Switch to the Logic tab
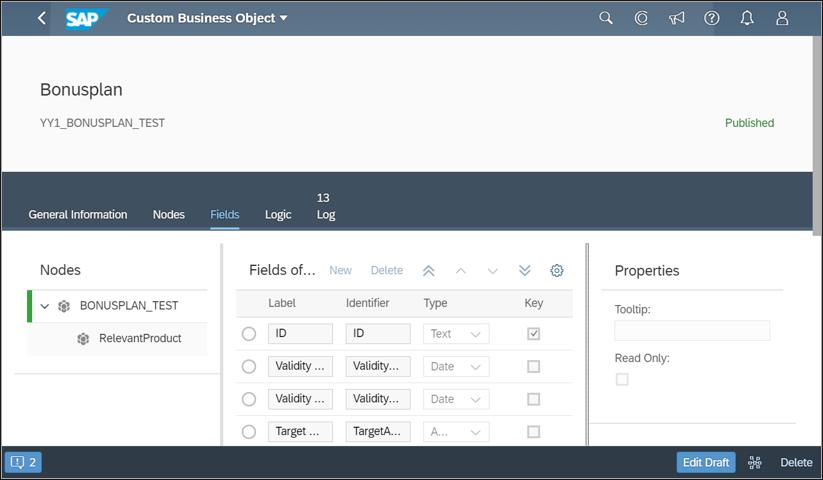The width and height of the screenshot is (823, 480). click(x=278, y=214)
